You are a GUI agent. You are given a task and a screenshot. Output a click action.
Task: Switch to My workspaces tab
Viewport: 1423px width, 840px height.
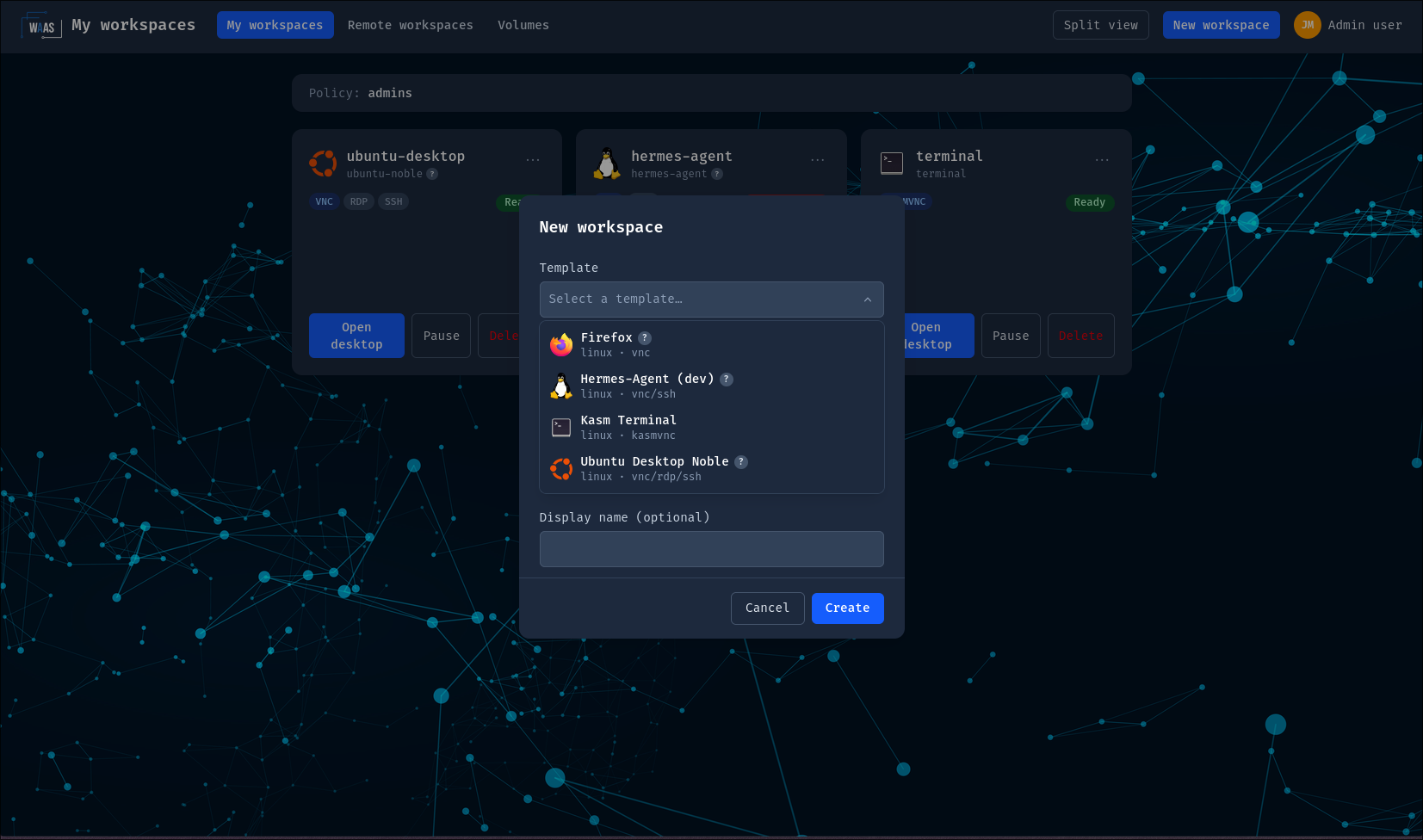[x=275, y=25]
